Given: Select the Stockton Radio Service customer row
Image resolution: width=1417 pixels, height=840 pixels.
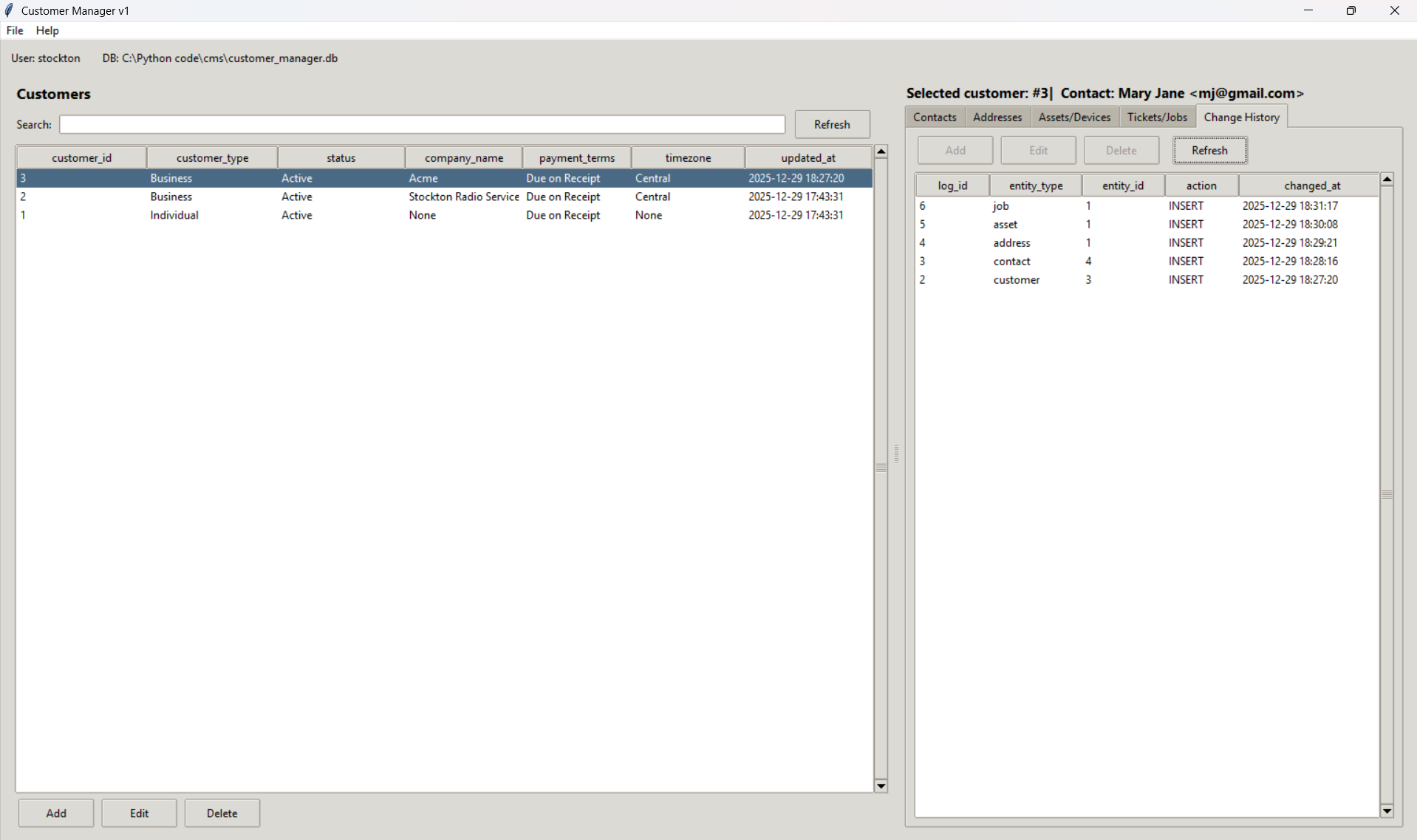Looking at the screenshot, I should pyautogui.click(x=444, y=197).
